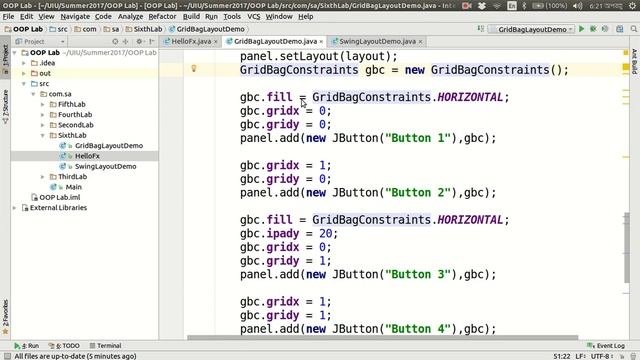640x360 pixels.
Task: Collapse the OOP Lab root node
Action: [x=15, y=53]
